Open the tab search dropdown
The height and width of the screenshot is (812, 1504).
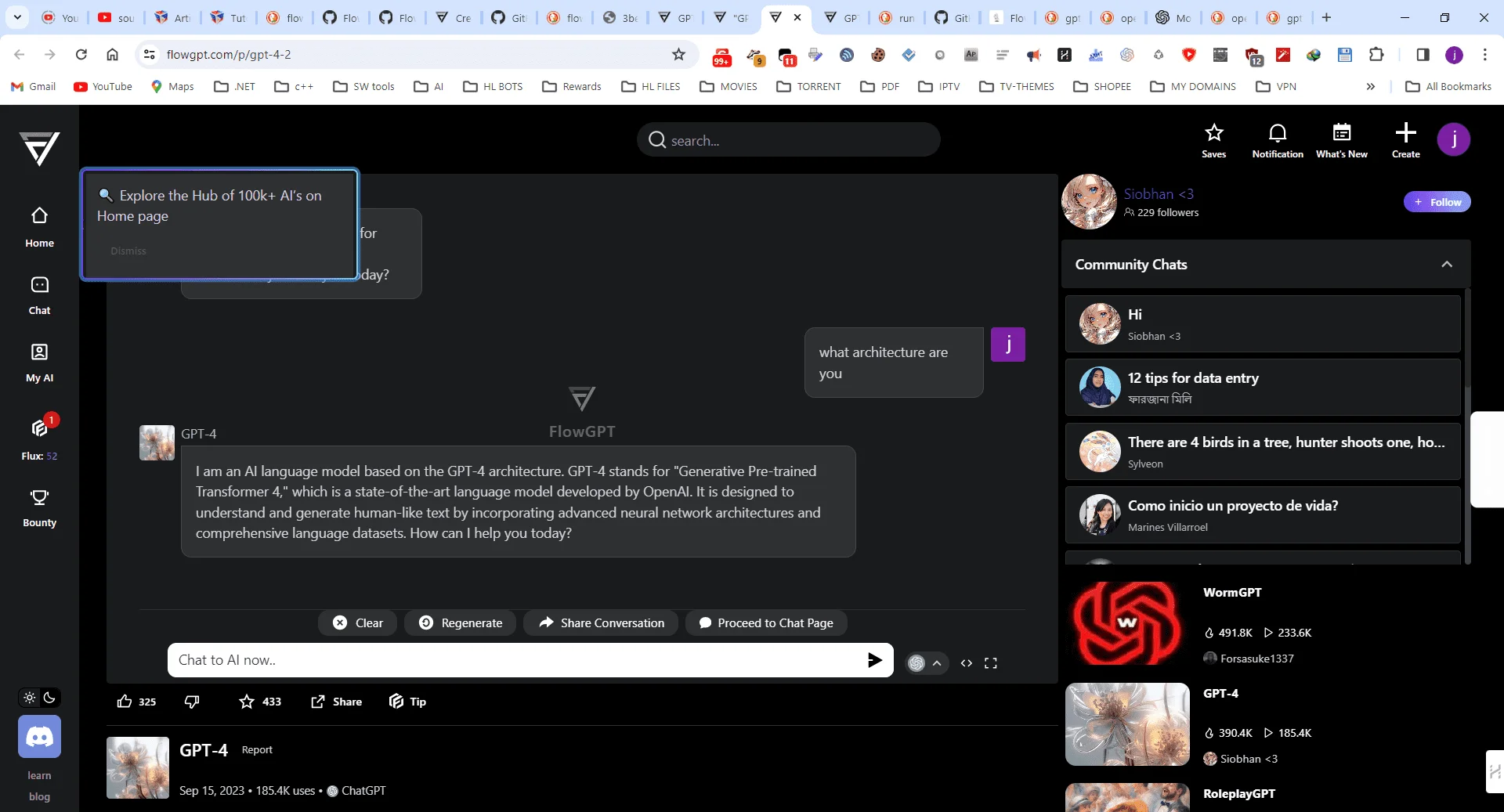coord(17,17)
